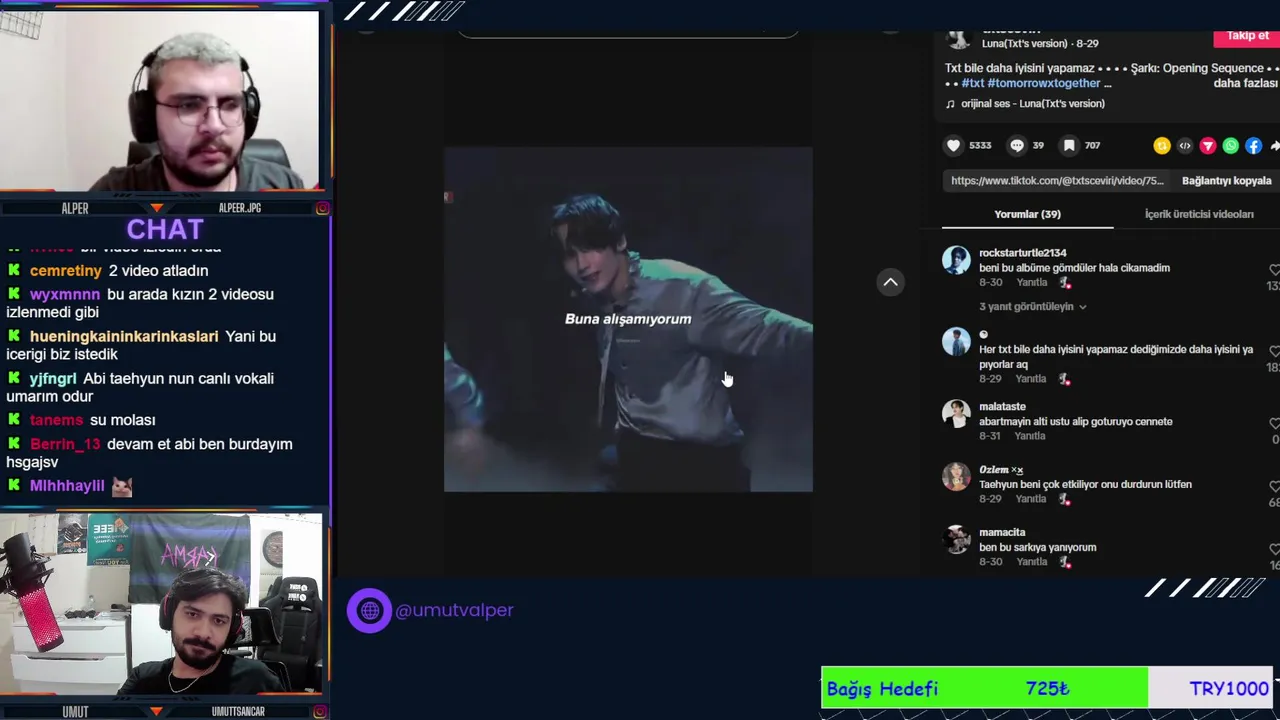Send to friends via red paper-plane icon
The height and width of the screenshot is (720, 1280).
point(1208,146)
